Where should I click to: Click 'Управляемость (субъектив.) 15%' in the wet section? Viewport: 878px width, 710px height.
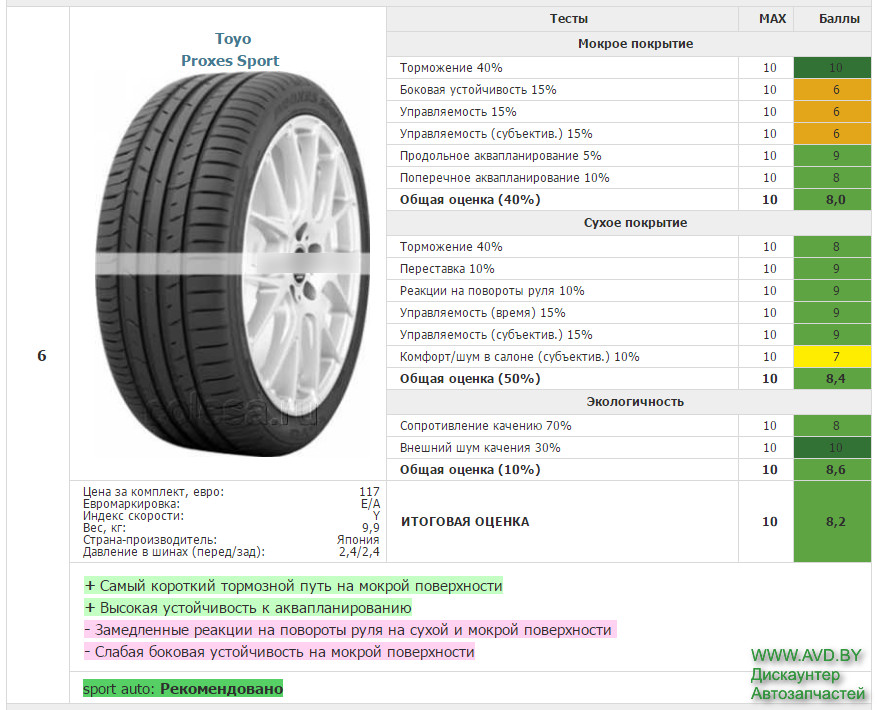tap(496, 134)
